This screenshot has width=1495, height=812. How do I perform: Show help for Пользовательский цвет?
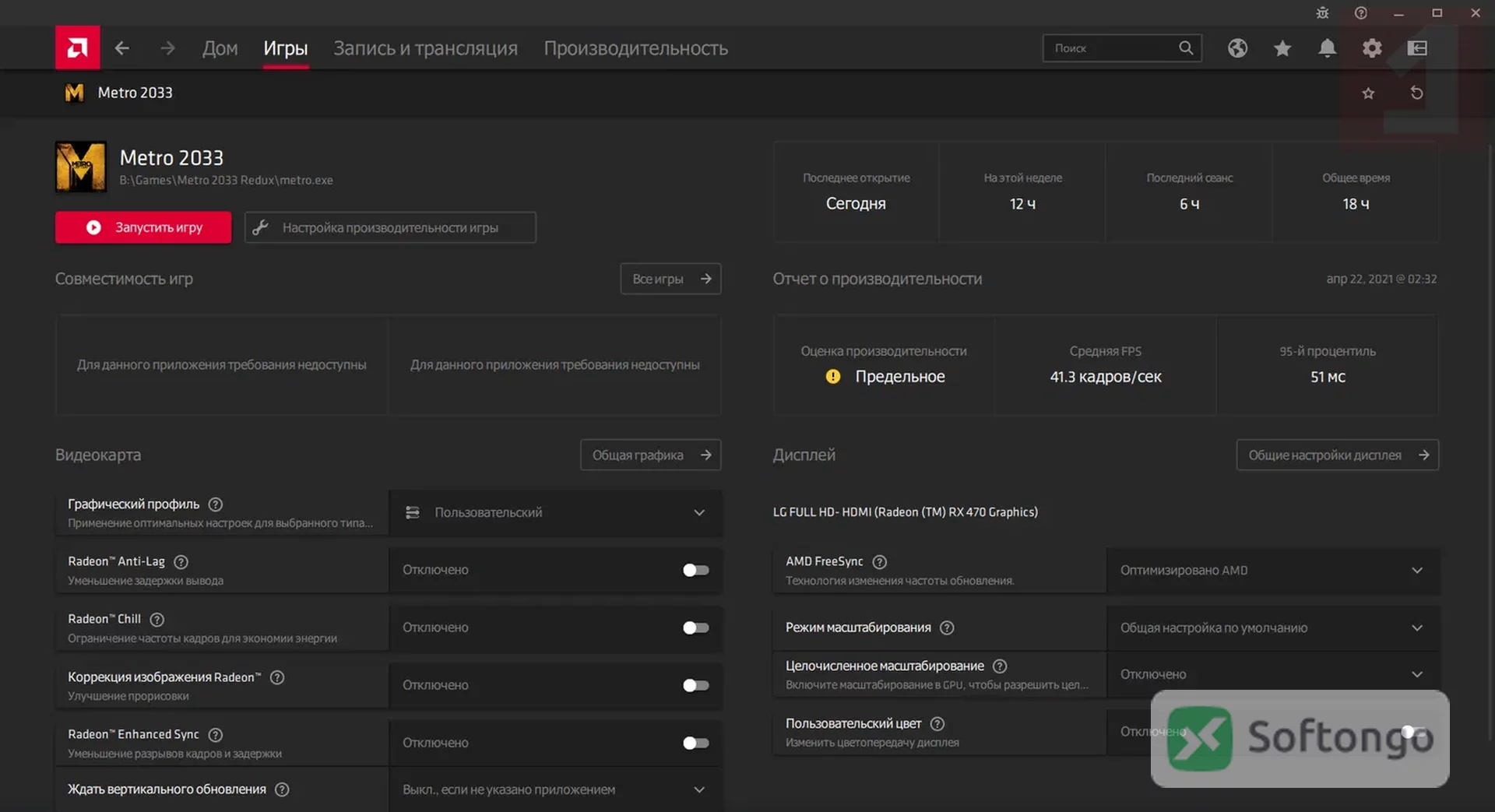coord(937,724)
